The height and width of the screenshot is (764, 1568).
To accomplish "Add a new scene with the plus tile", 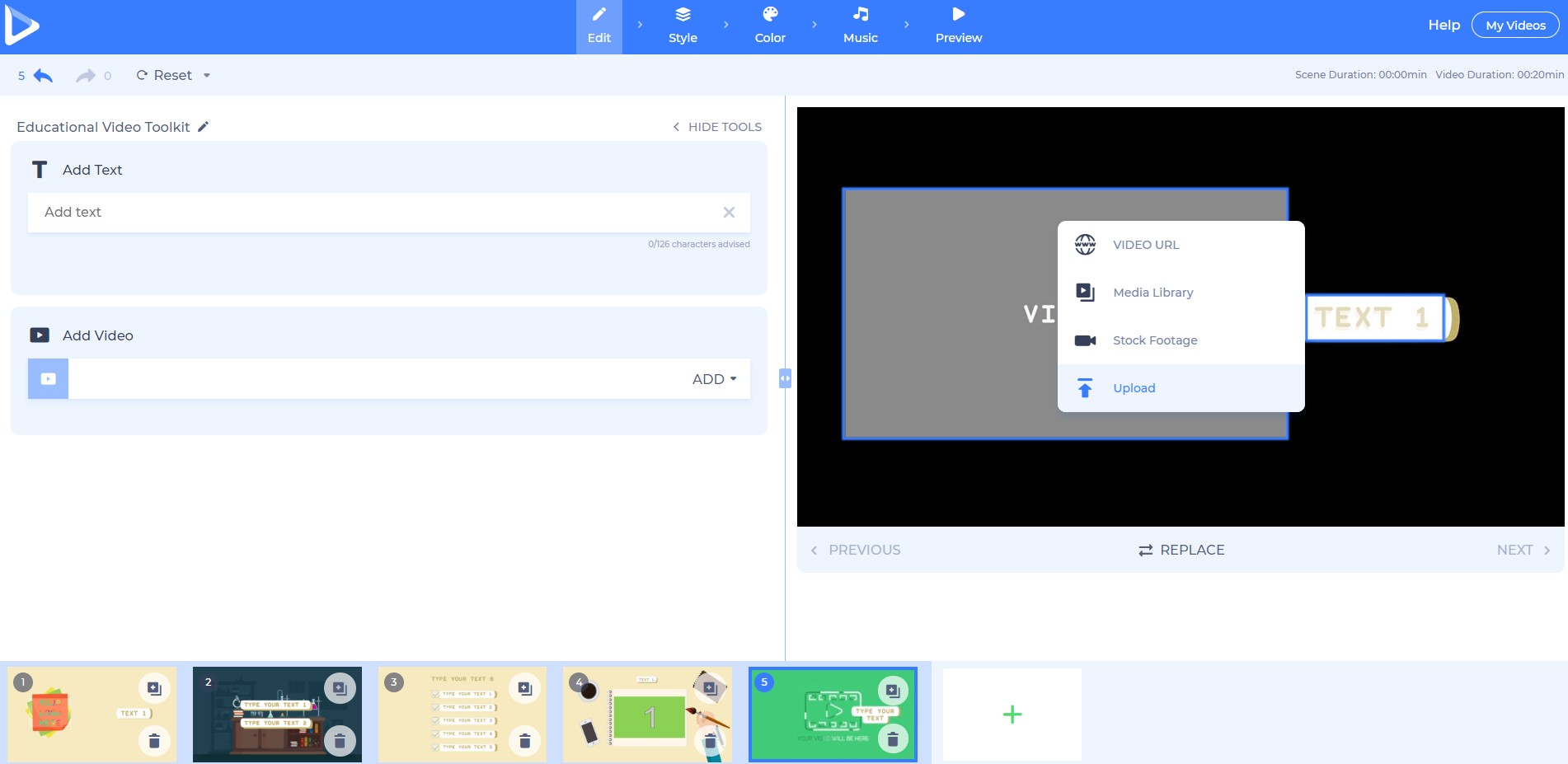I will (1012, 714).
